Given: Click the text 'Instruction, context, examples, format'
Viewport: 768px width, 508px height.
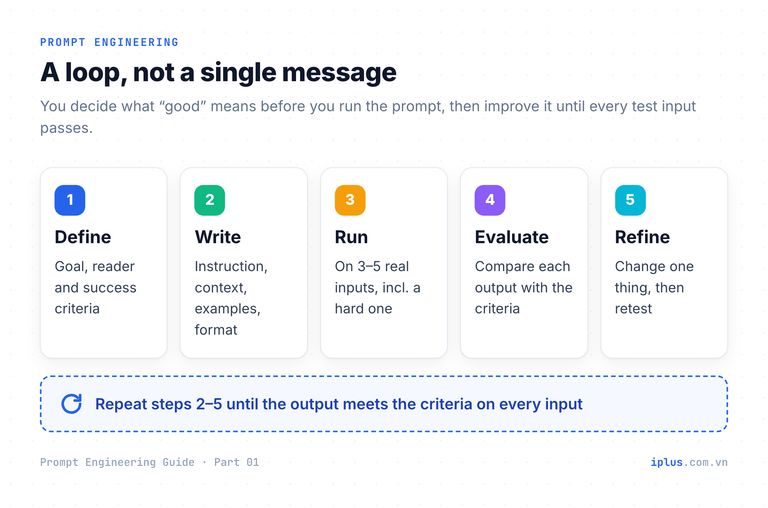Looking at the screenshot, I should point(231,298).
